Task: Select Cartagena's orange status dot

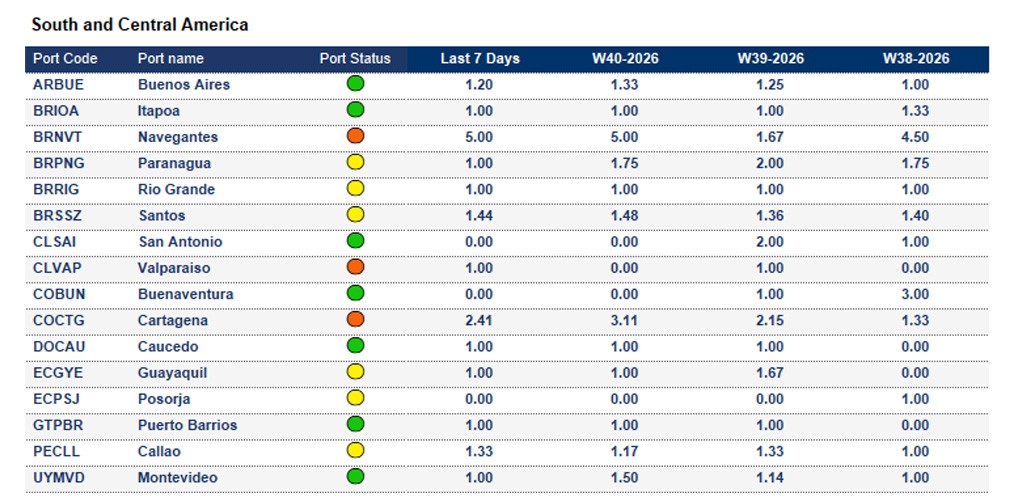Action: coord(355,319)
